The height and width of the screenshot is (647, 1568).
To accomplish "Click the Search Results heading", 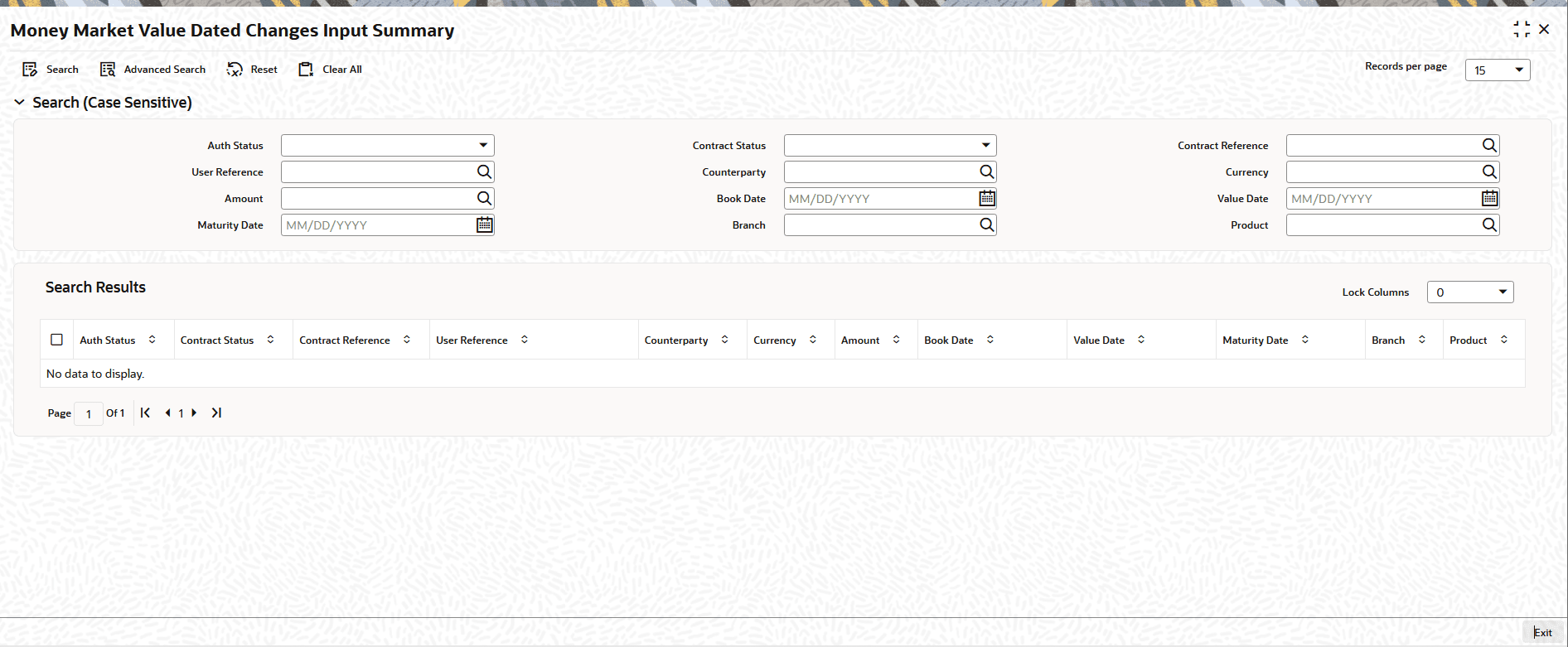I will click(95, 287).
